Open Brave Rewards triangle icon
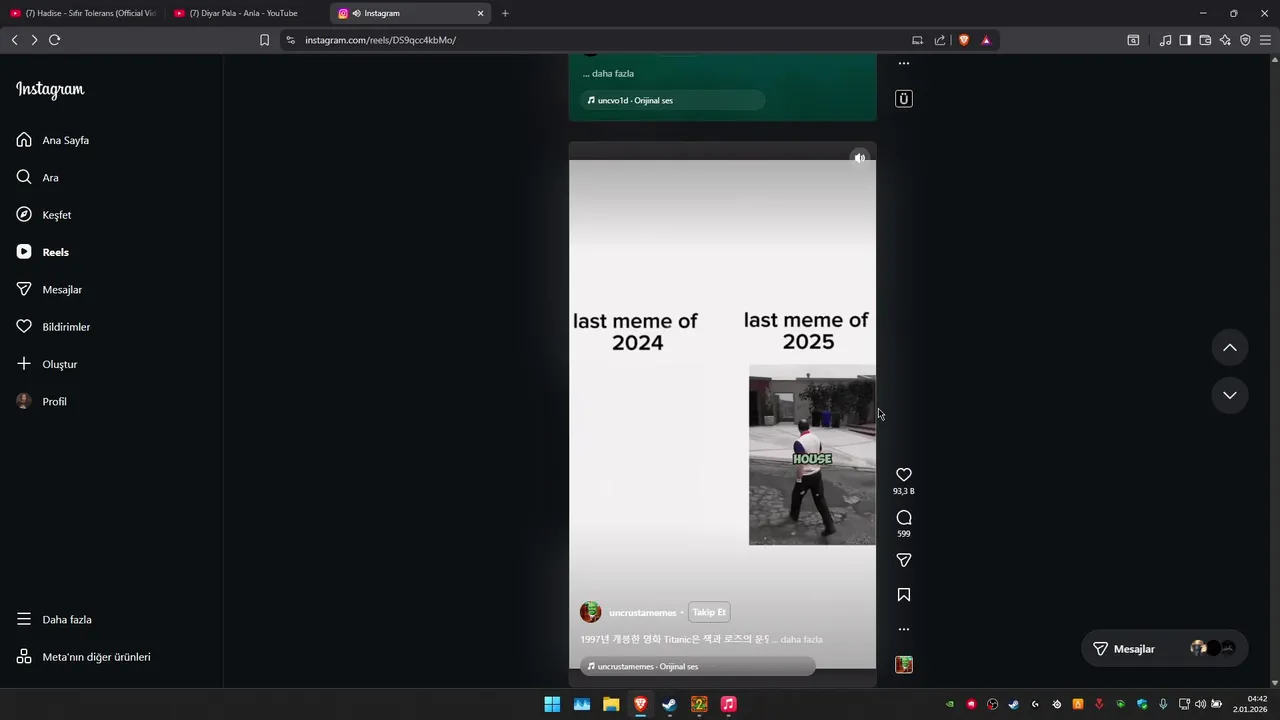1280x720 pixels. pyautogui.click(x=986, y=40)
